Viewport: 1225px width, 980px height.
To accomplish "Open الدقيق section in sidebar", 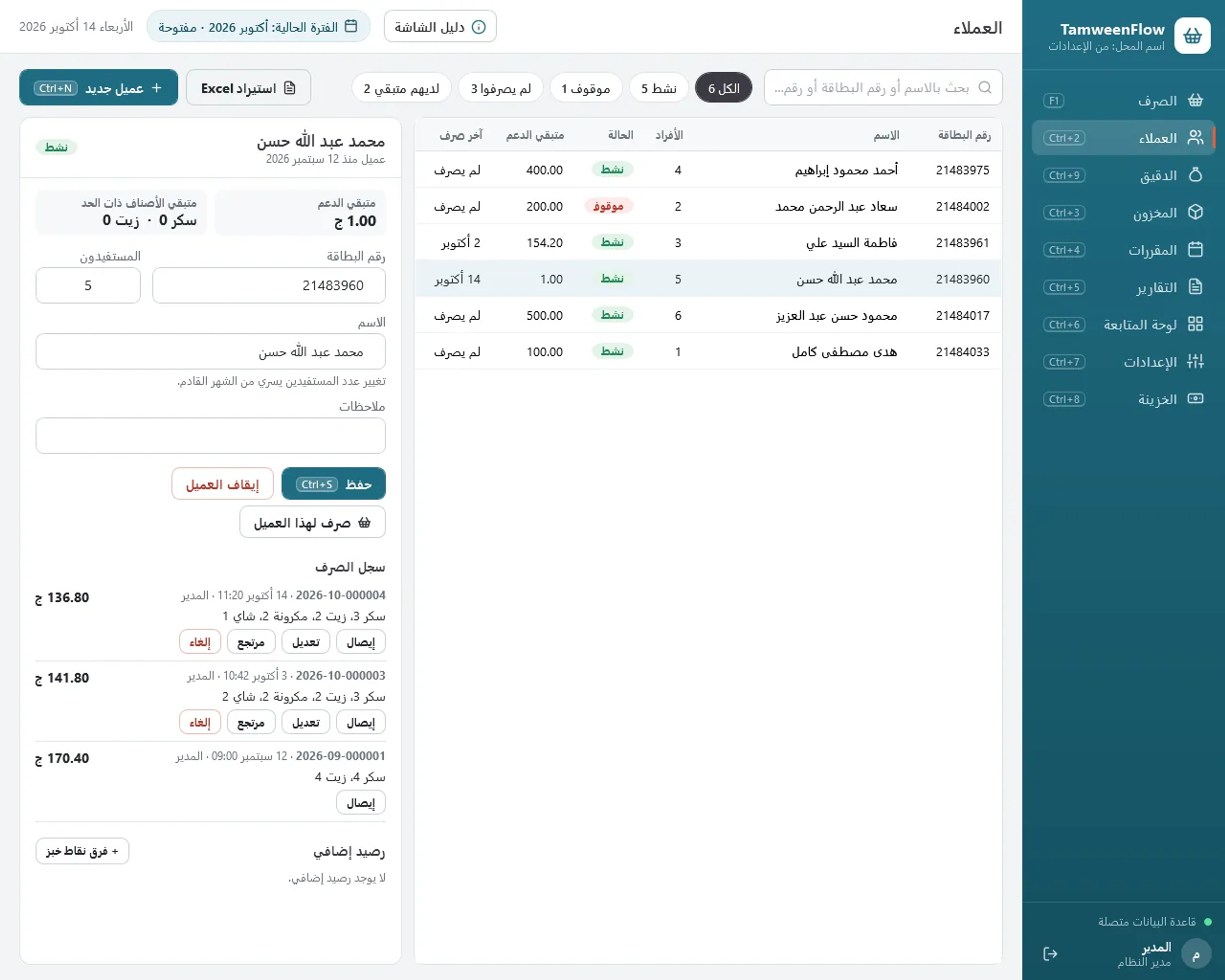I will click(1123, 175).
